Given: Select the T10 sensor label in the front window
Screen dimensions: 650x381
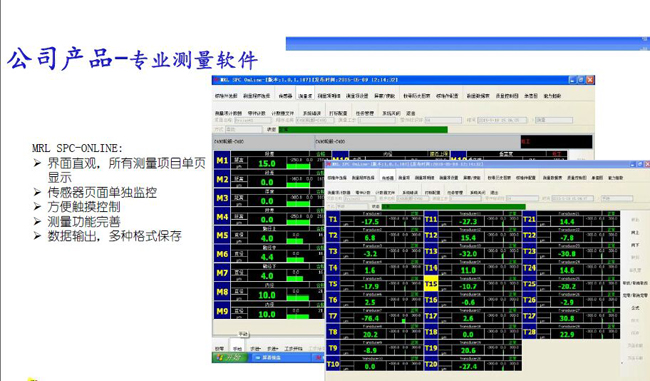Looking at the screenshot, I should click(x=333, y=364).
